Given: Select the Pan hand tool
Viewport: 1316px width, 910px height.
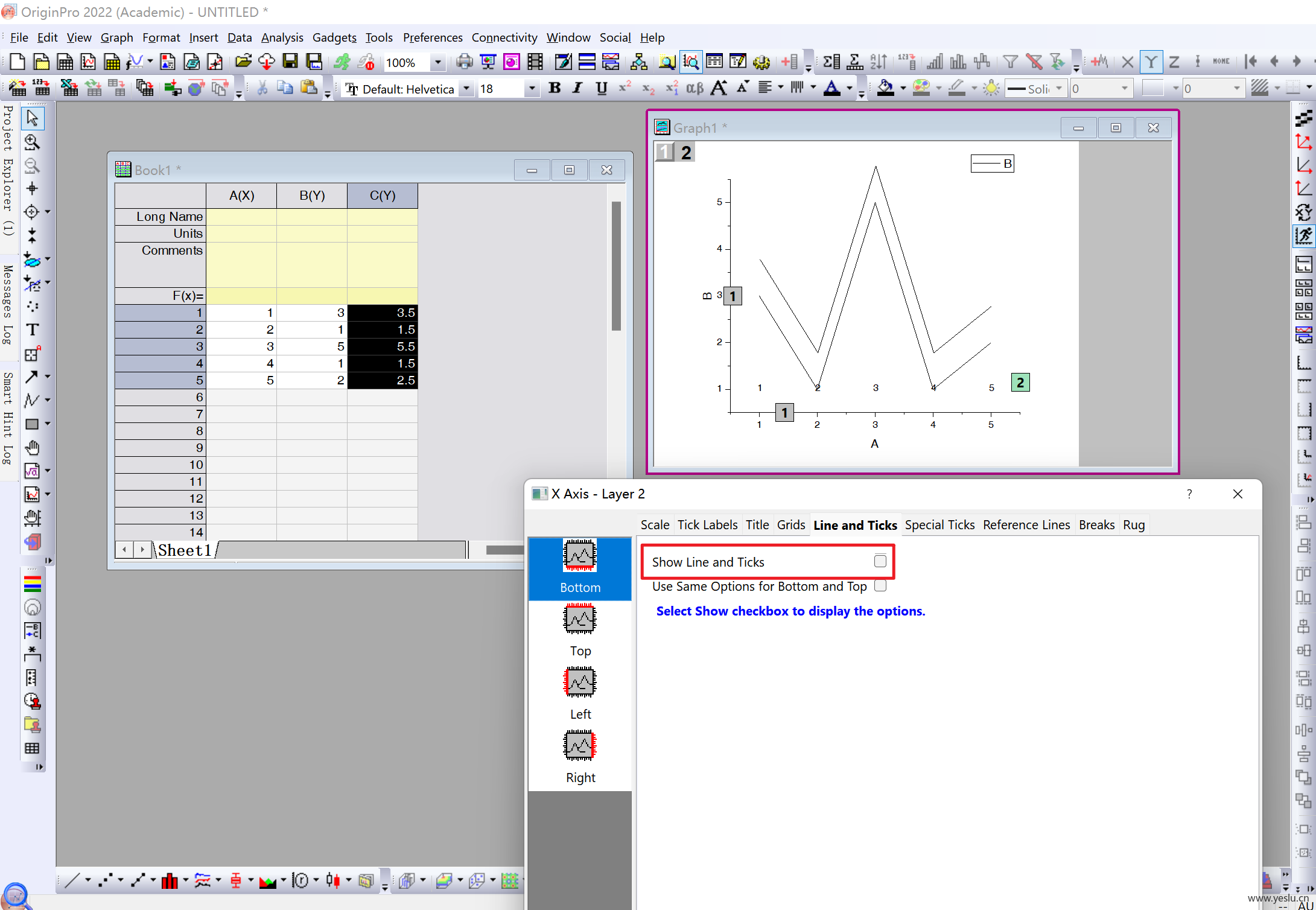Looking at the screenshot, I should coord(33,448).
